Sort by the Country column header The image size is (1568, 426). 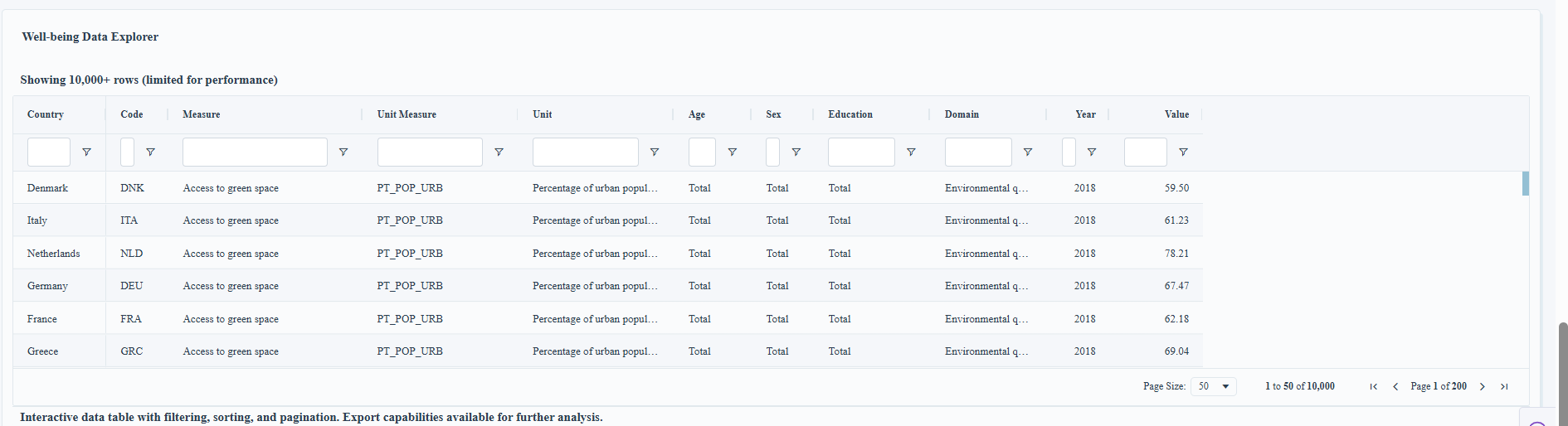pyautogui.click(x=46, y=114)
